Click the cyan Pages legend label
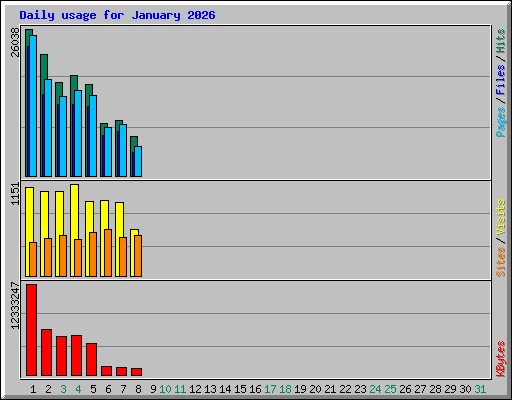The height and width of the screenshot is (400, 512). [x=501, y=122]
